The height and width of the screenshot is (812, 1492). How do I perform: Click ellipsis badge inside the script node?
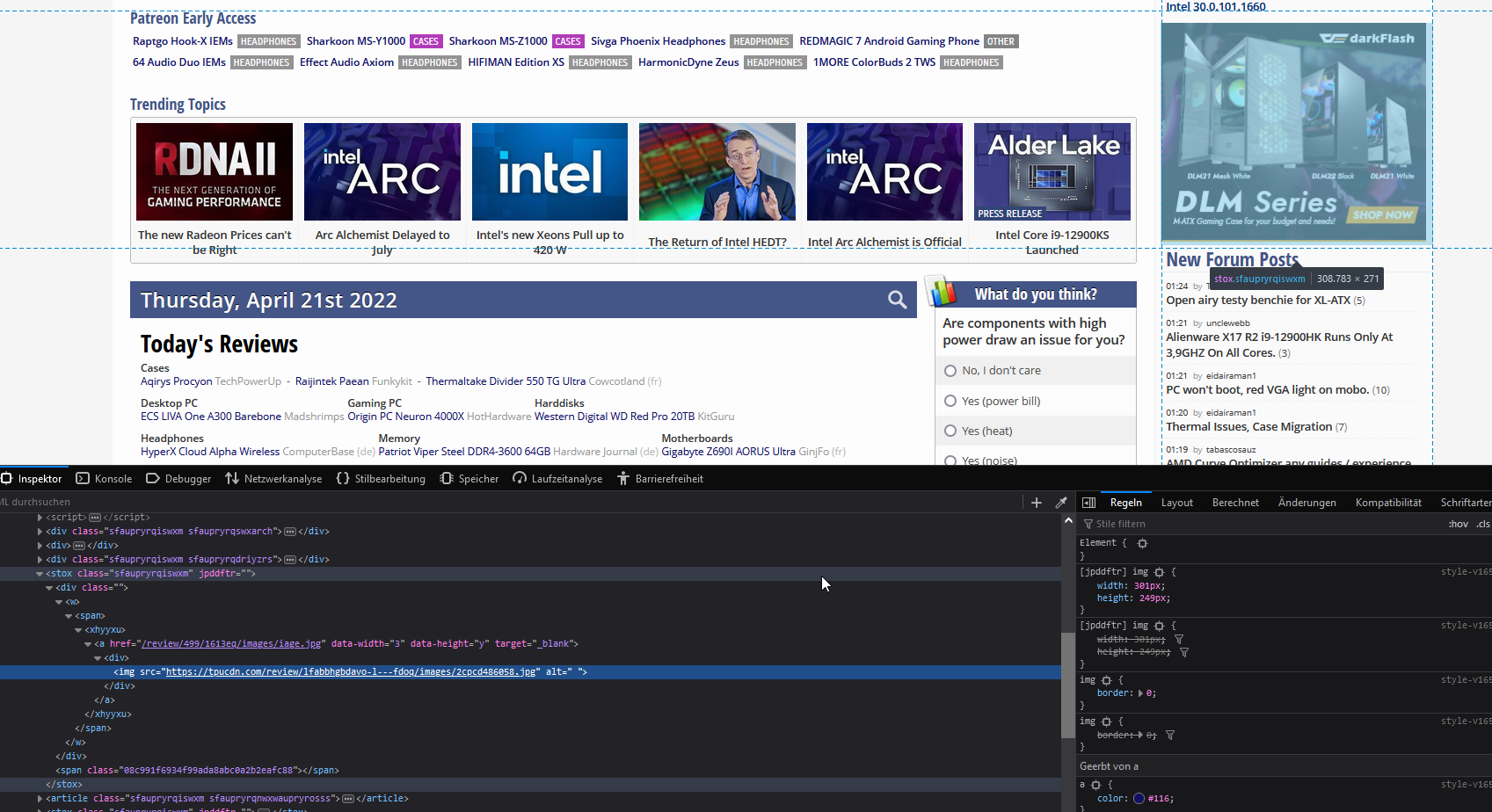95,518
